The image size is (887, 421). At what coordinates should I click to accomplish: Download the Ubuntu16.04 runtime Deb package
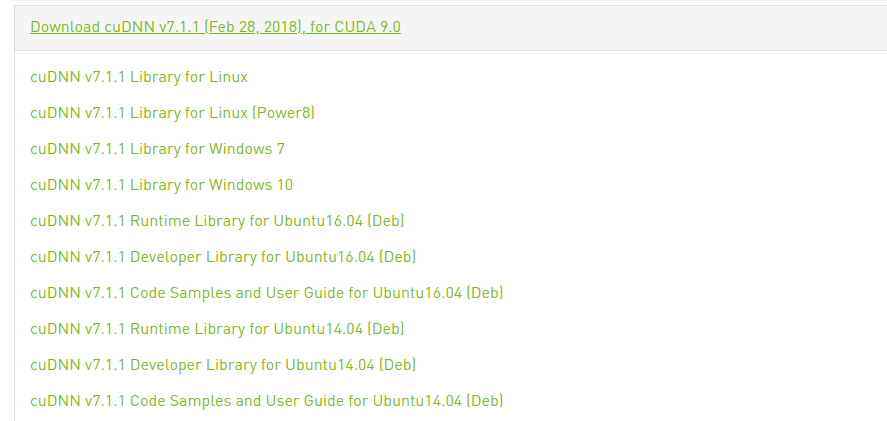click(217, 221)
